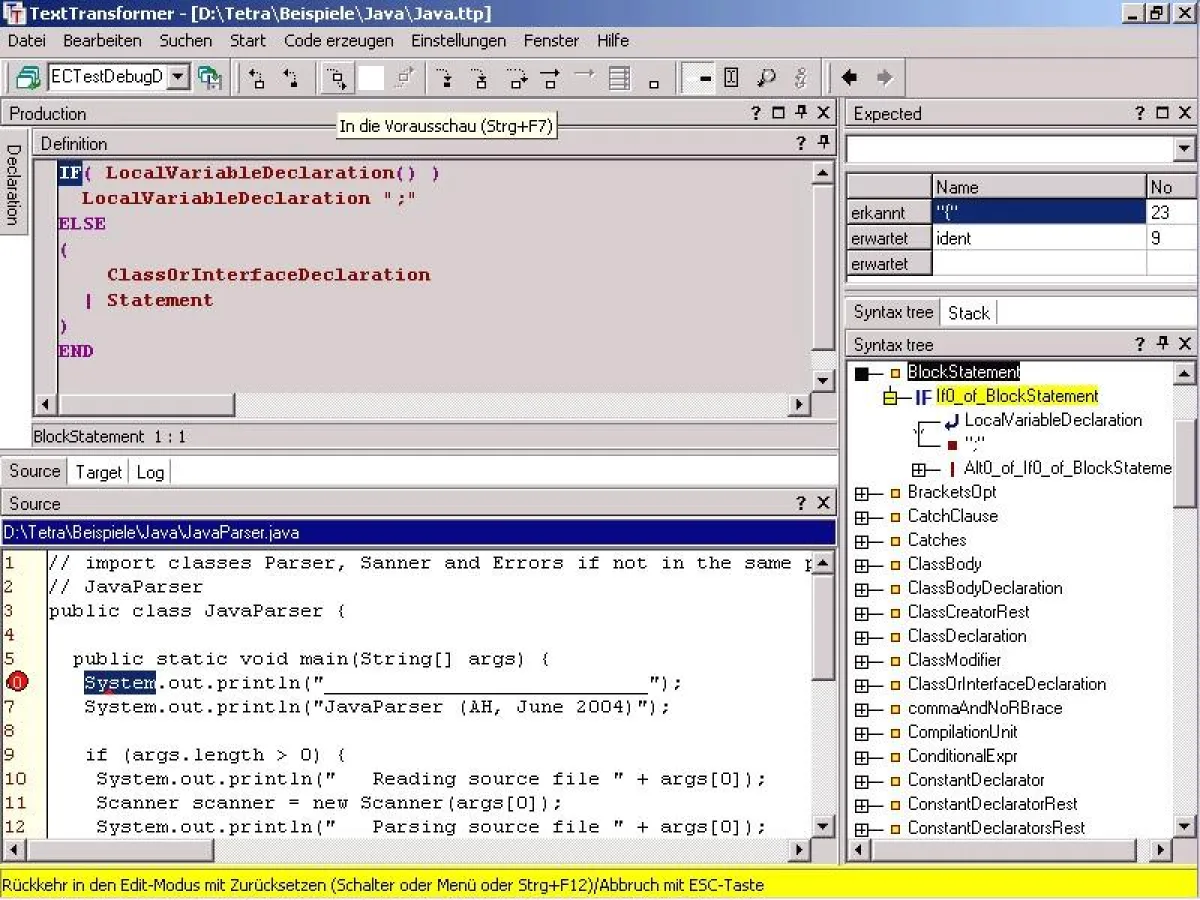This screenshot has width=1200, height=900.
Task: Click the '?' help button on the Source panel
Action: click(x=799, y=502)
